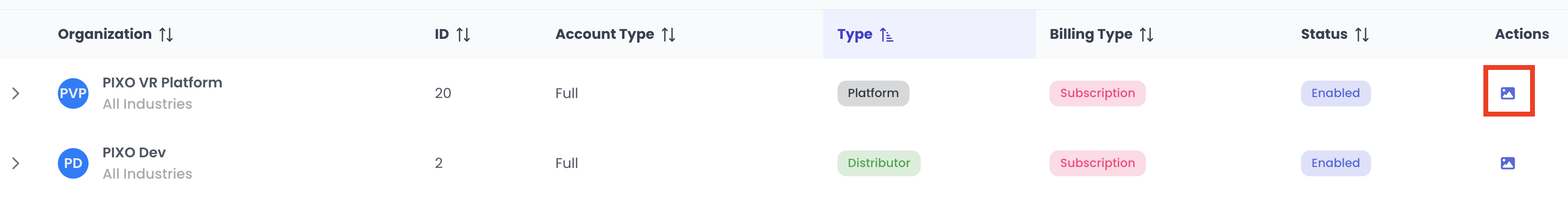Image resolution: width=1568 pixels, height=201 pixels.
Task: Click Subscription badge for PIXO Dev
Action: [1097, 163]
